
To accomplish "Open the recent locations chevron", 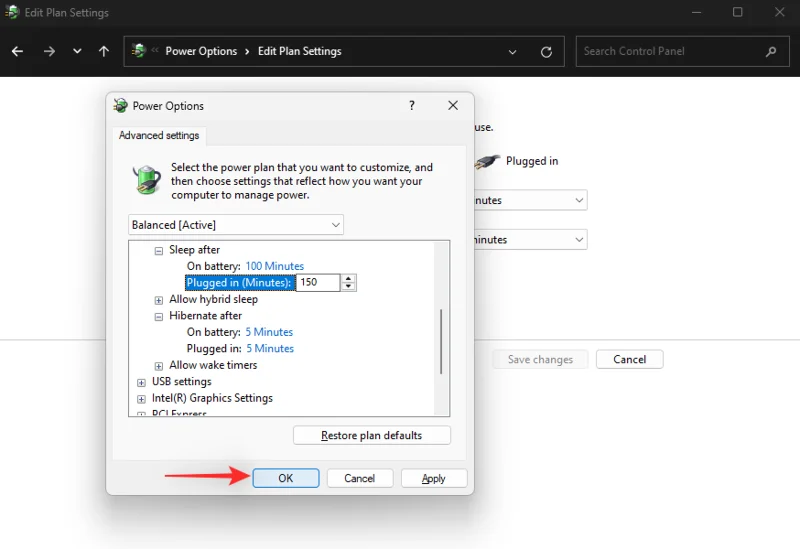I will point(77,51).
